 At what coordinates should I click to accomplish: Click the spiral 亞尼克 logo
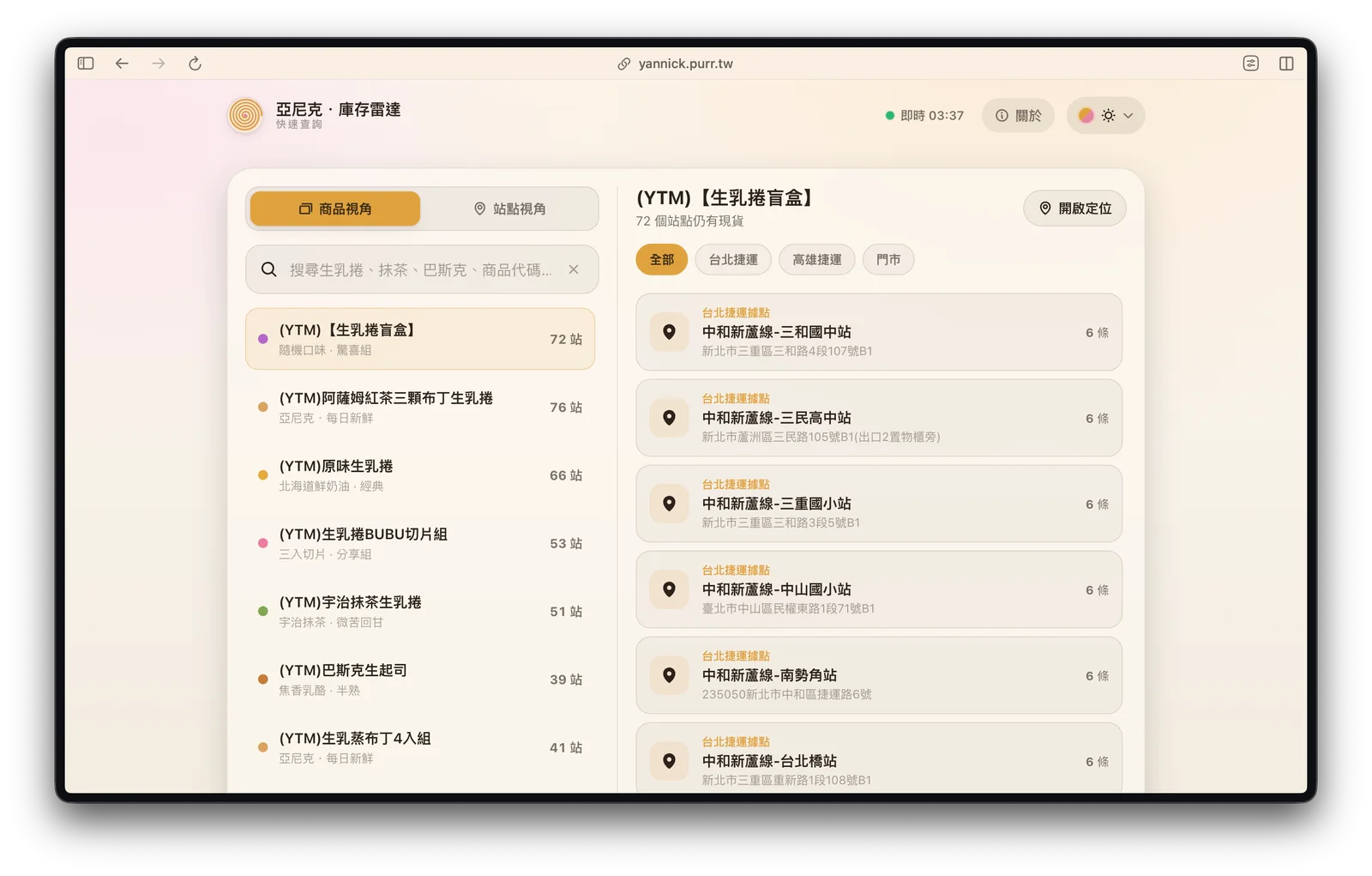(245, 115)
